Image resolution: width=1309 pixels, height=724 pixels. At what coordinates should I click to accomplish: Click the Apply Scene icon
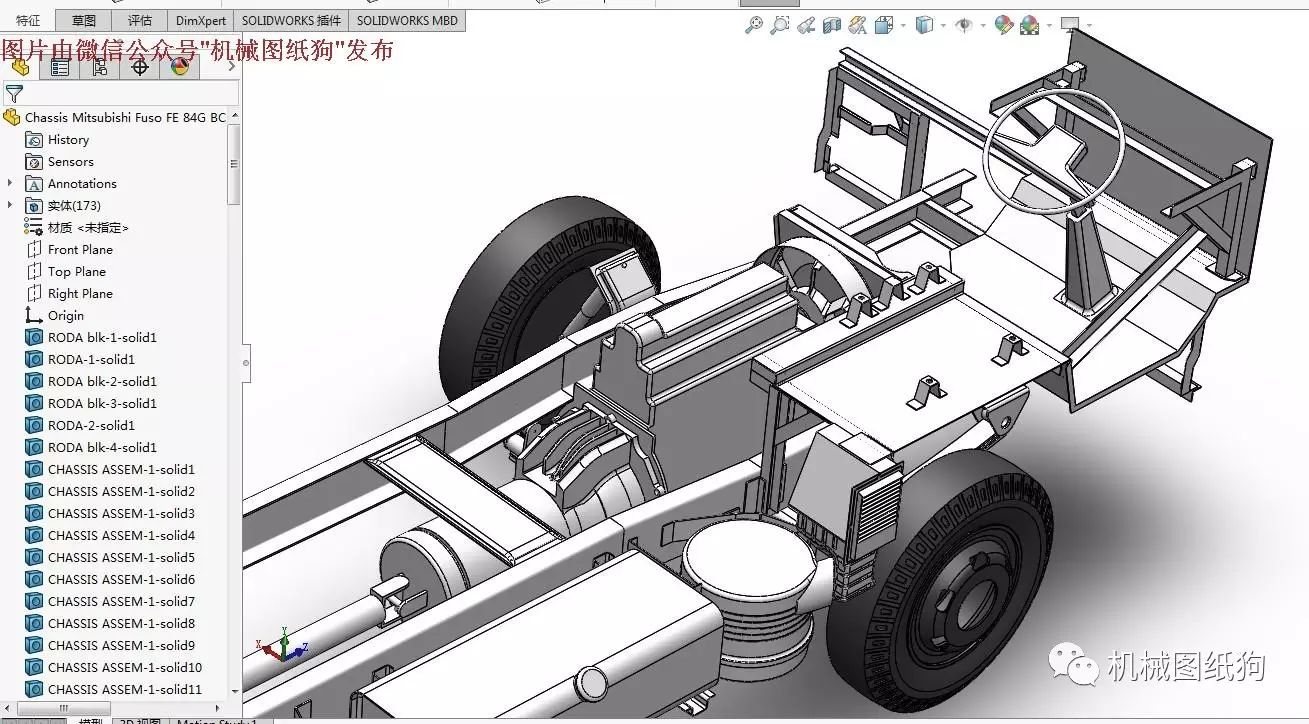click(1030, 26)
